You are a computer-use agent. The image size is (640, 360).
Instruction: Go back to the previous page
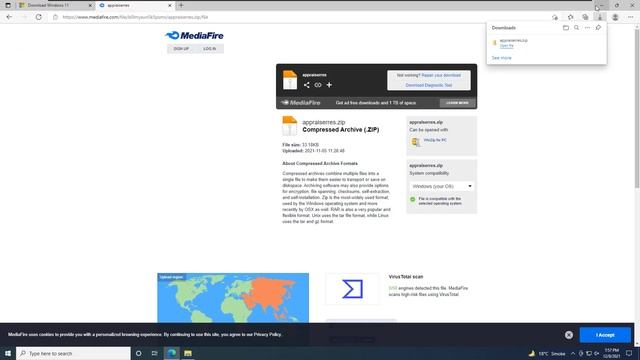coord(9,17)
